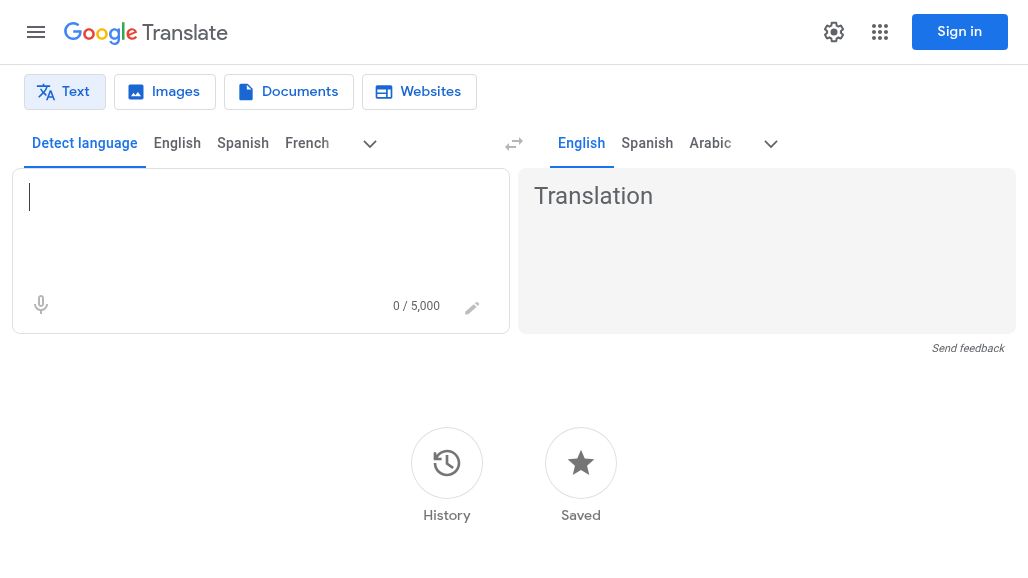
Task: Open the settings gear
Action: click(x=834, y=32)
